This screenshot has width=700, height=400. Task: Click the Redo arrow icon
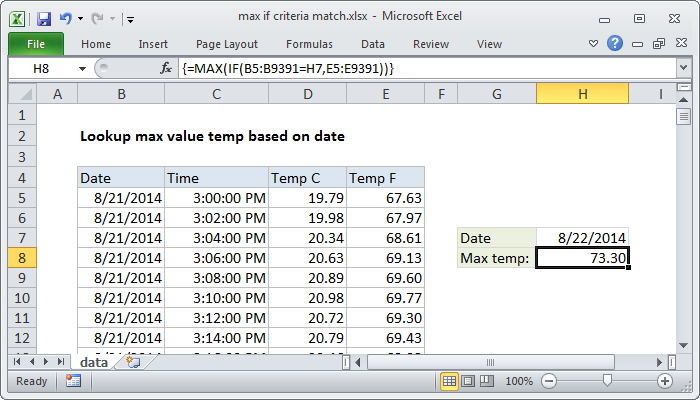(97, 18)
